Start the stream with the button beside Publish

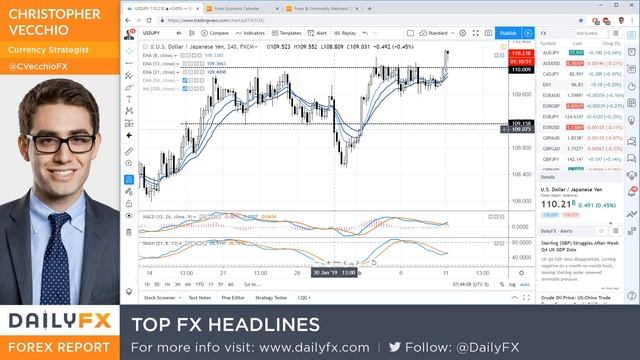point(528,33)
